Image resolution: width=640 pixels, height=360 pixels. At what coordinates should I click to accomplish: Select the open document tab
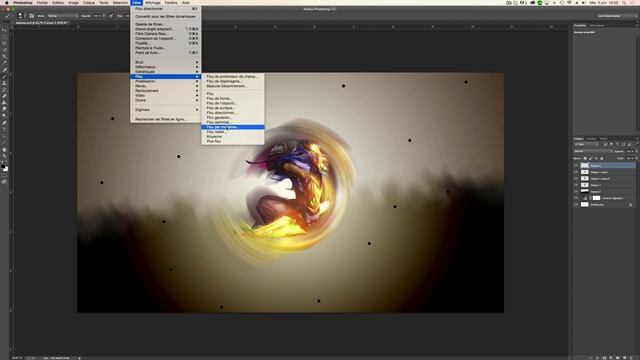[41, 23]
